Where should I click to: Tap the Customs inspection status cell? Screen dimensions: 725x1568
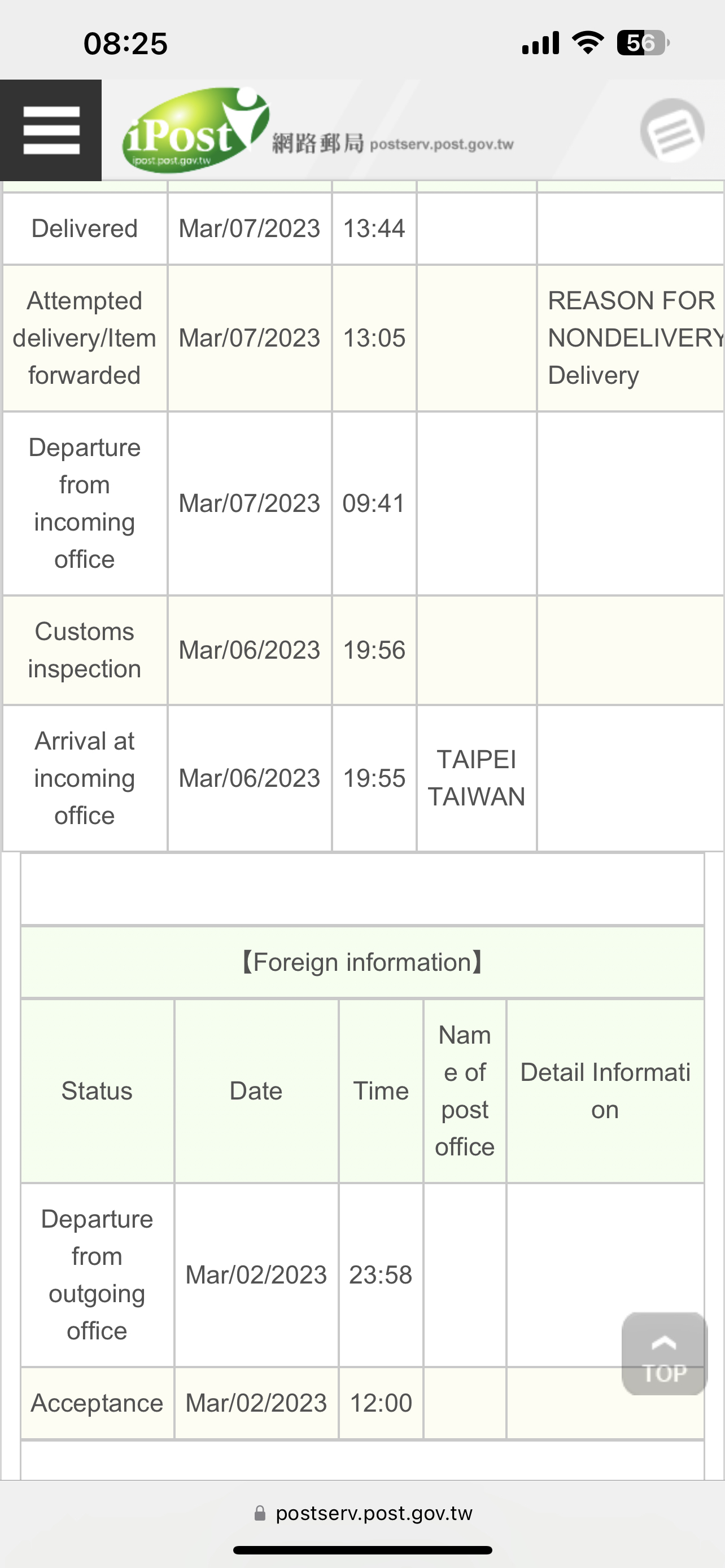(85, 650)
